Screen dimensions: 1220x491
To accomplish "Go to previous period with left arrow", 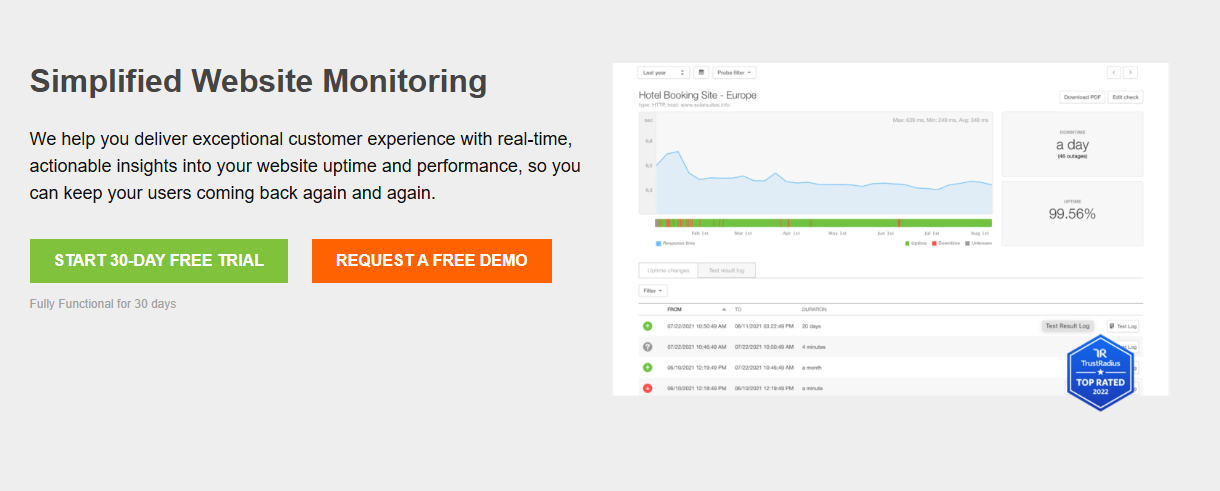I will coord(1114,73).
